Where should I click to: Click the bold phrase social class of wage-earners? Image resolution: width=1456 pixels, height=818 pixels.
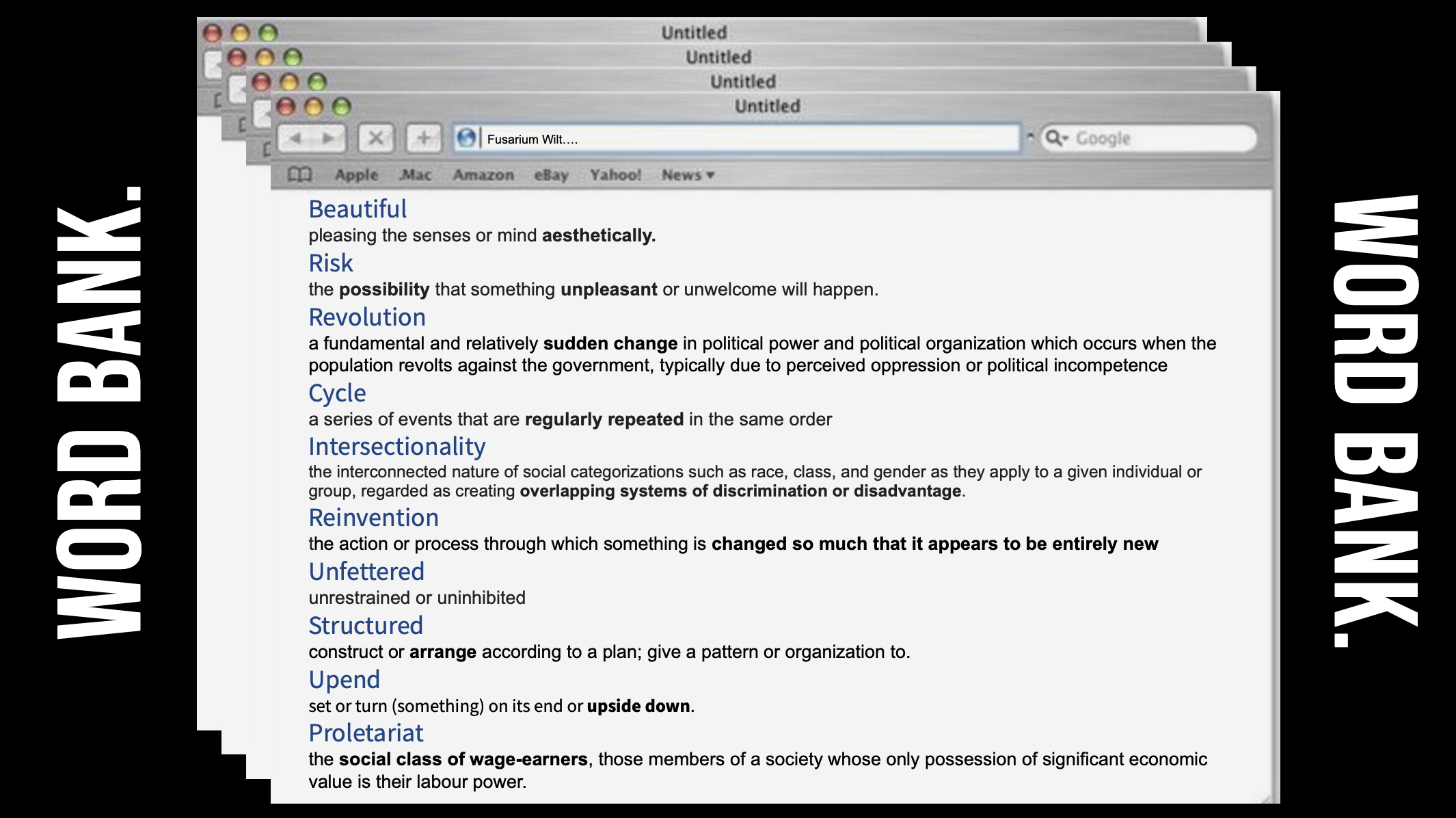point(463,759)
